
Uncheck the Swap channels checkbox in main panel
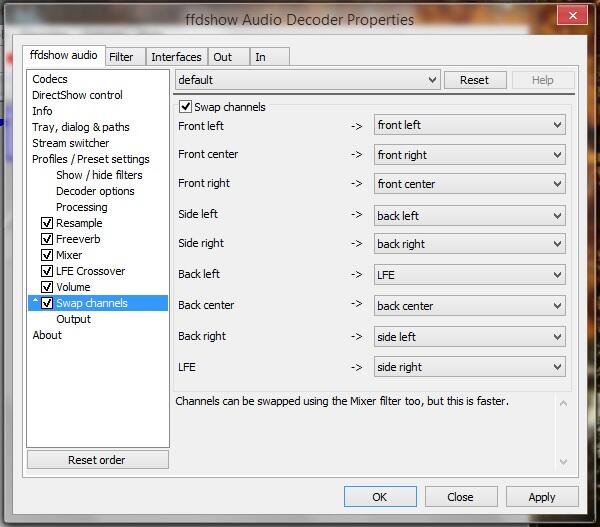click(x=186, y=106)
